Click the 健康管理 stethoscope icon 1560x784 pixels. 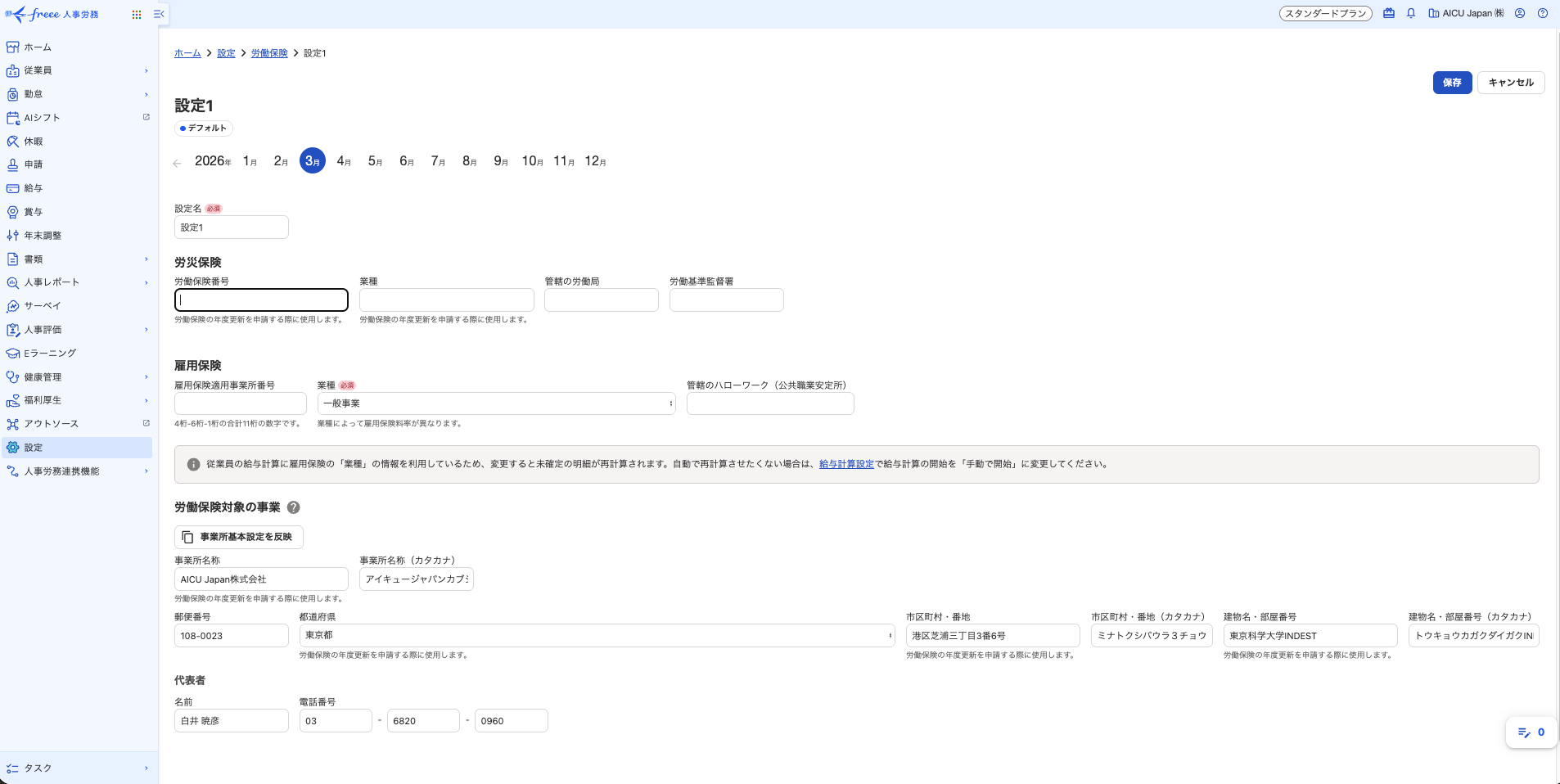pyautogui.click(x=13, y=377)
